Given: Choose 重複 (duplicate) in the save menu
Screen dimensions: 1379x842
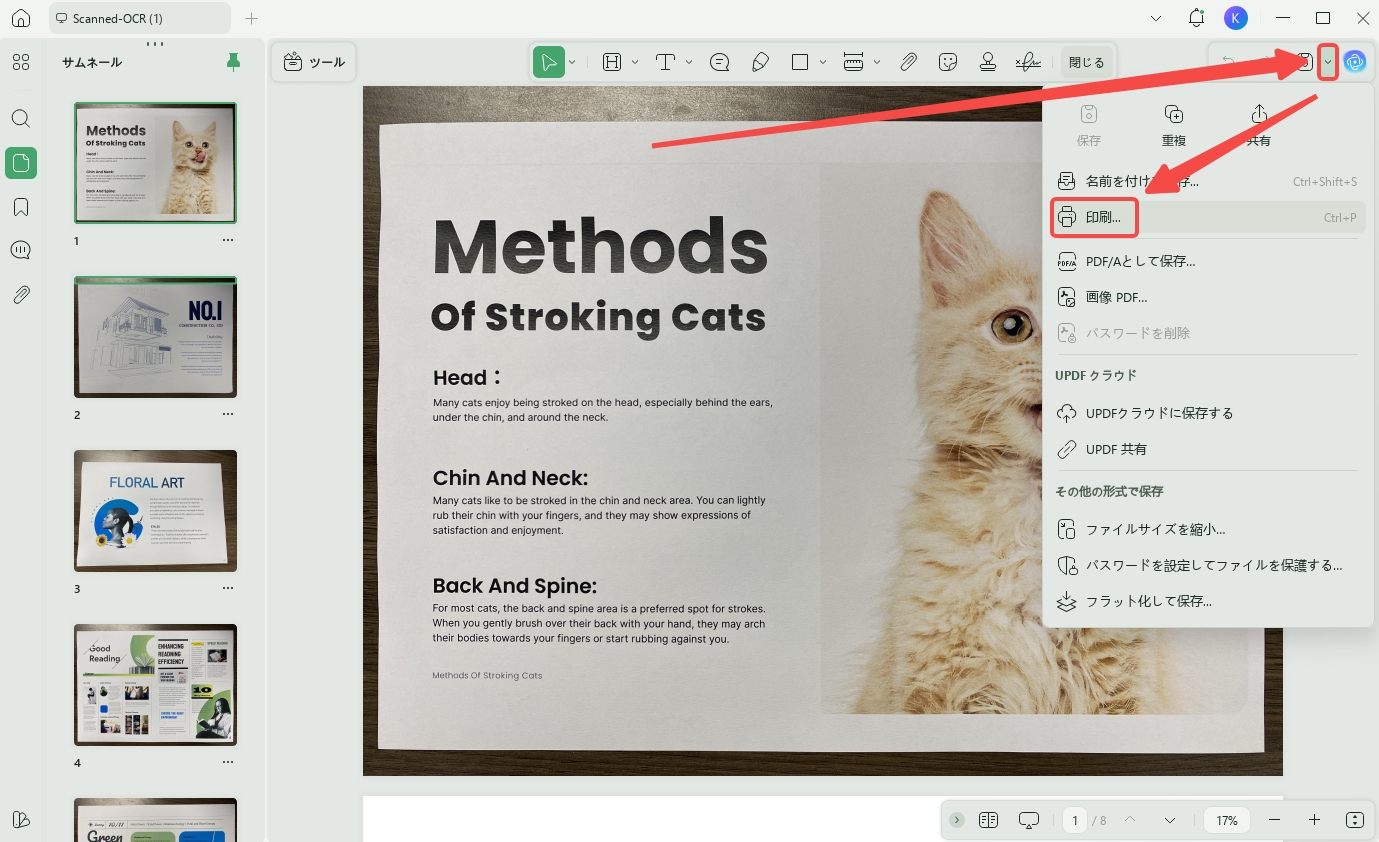Looking at the screenshot, I should tap(1174, 125).
